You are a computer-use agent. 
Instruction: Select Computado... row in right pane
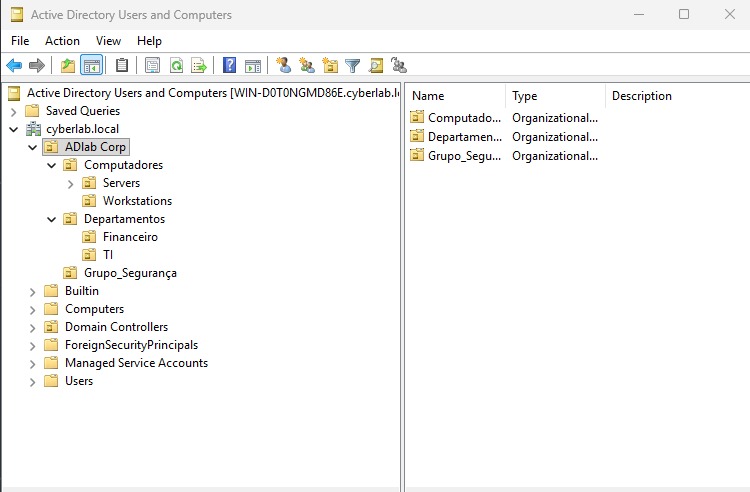[504, 118]
